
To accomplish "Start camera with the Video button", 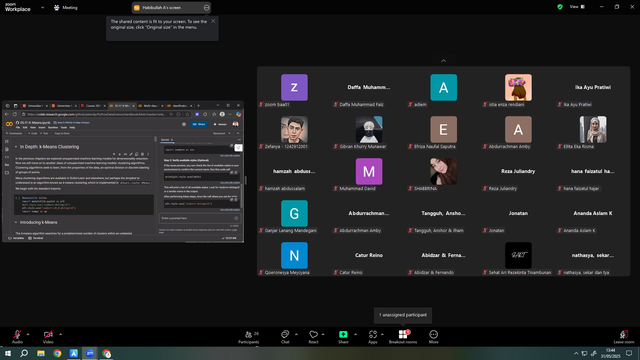I will [x=48, y=336].
